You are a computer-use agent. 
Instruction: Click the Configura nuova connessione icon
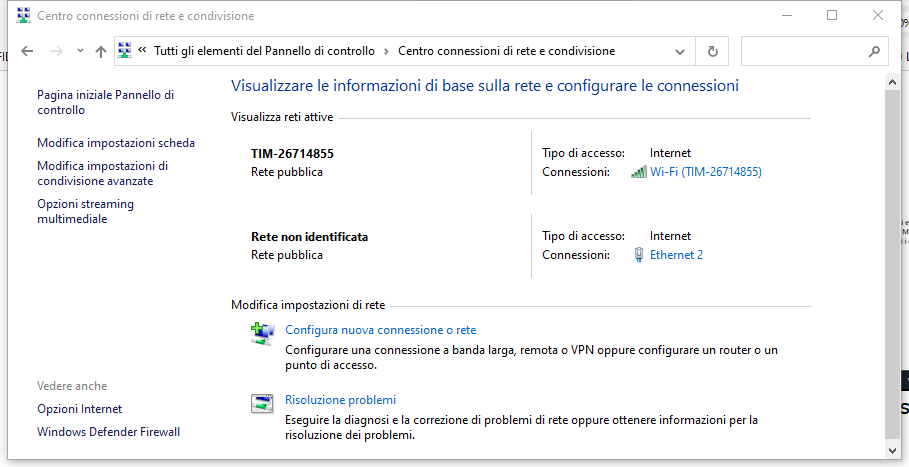263,334
